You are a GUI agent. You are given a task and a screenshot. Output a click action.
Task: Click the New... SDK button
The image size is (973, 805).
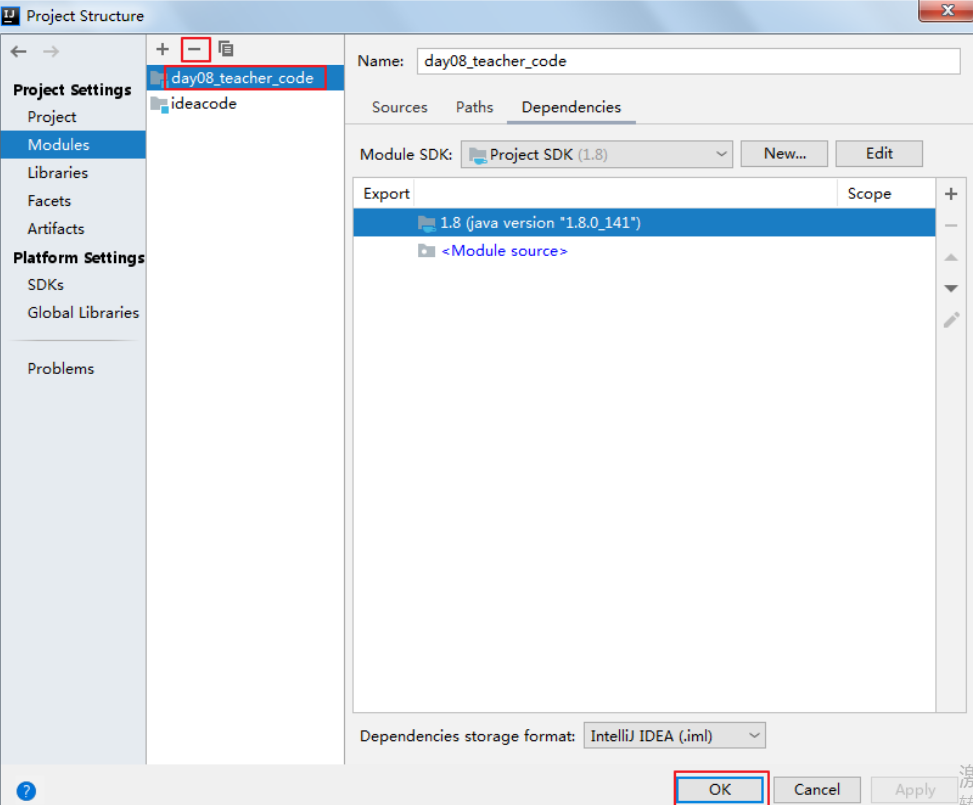click(784, 154)
